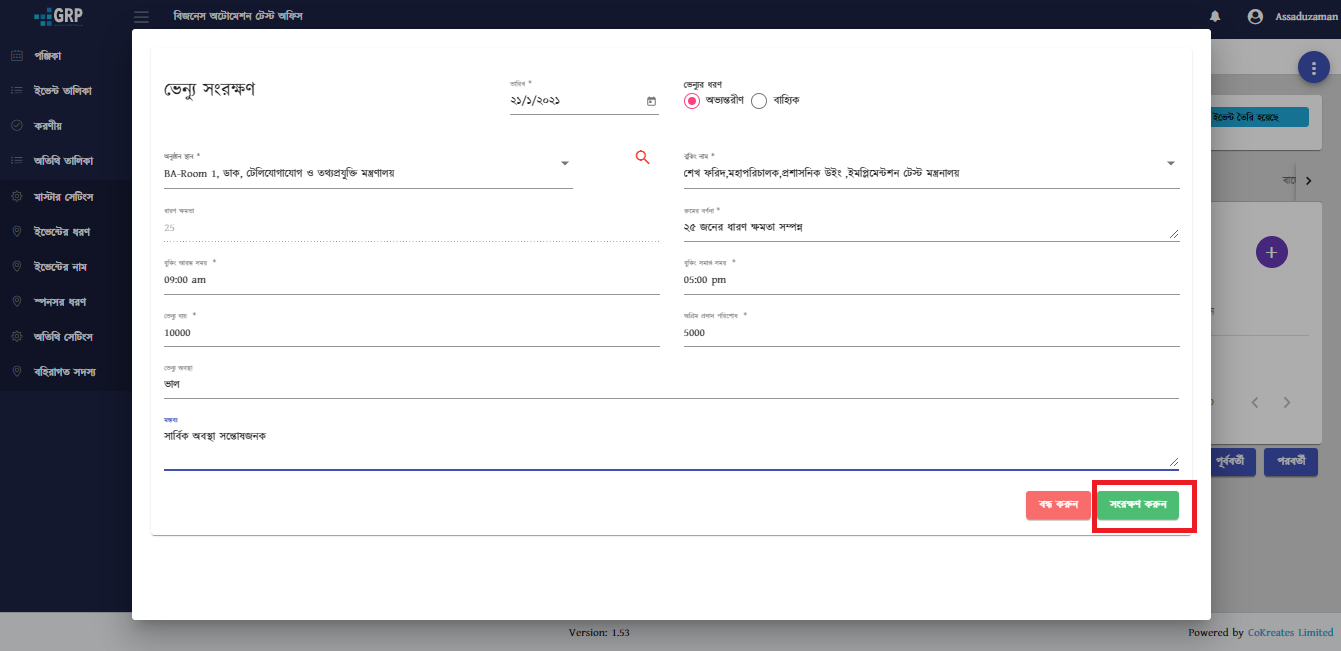Click the booking end time 05:00 pm field
The width and height of the screenshot is (1341, 651).
click(x=932, y=280)
